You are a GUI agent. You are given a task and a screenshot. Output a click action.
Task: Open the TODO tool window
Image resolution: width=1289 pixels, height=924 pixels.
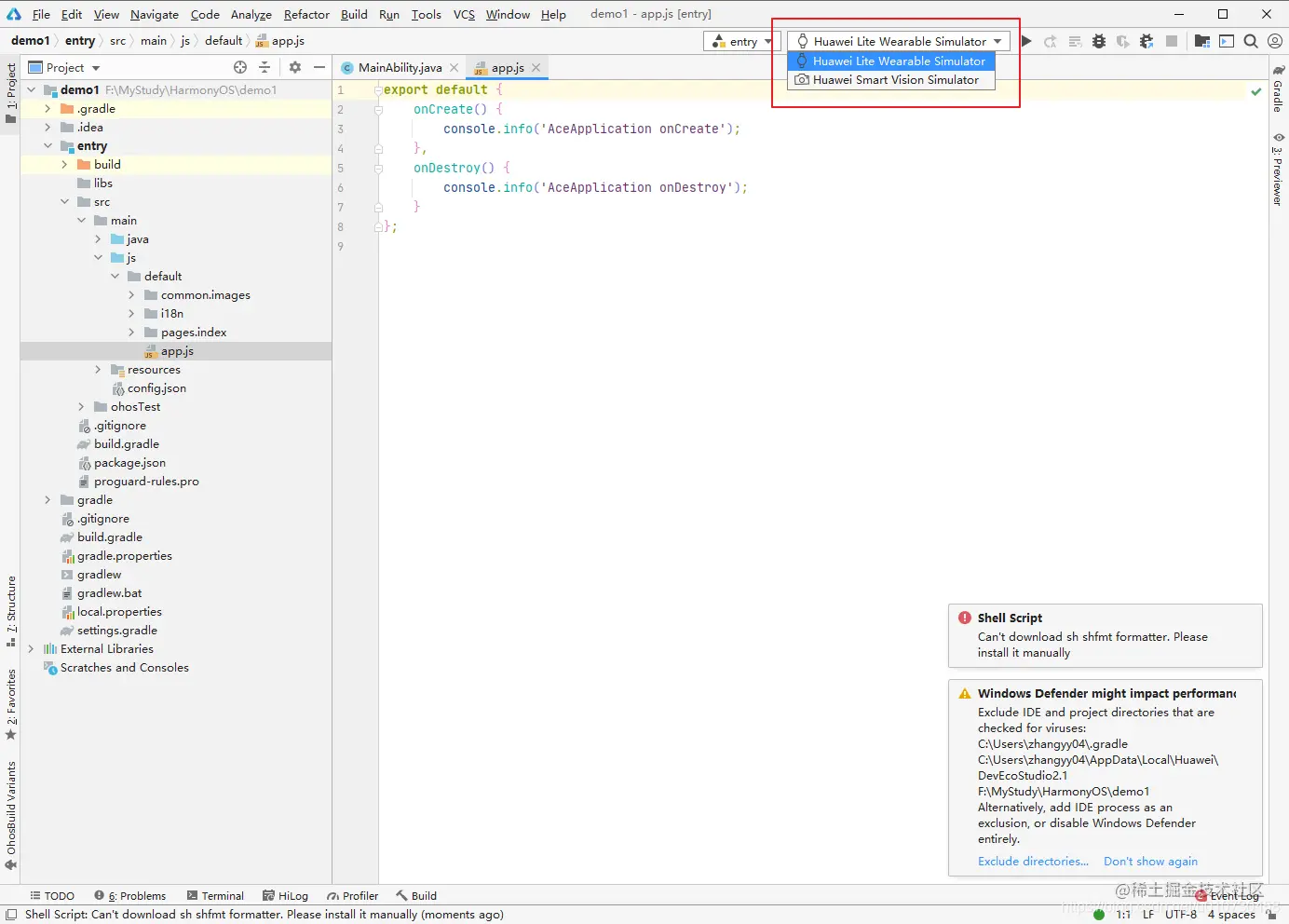[52, 896]
